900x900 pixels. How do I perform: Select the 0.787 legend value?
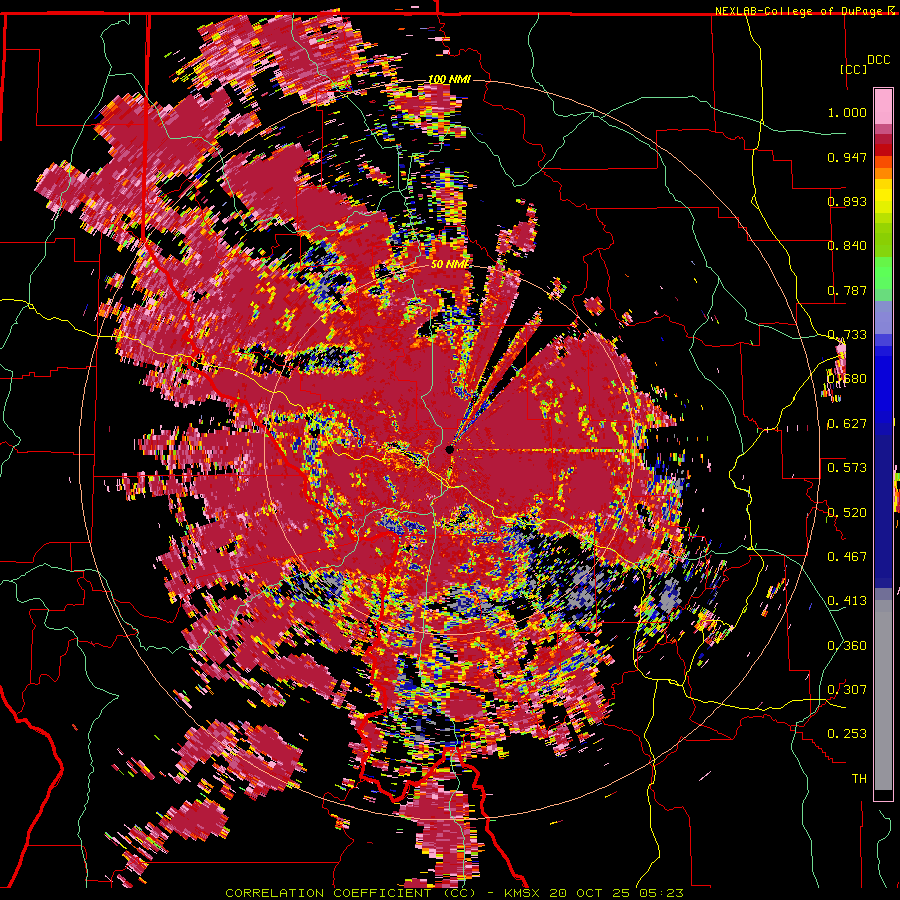(x=847, y=290)
